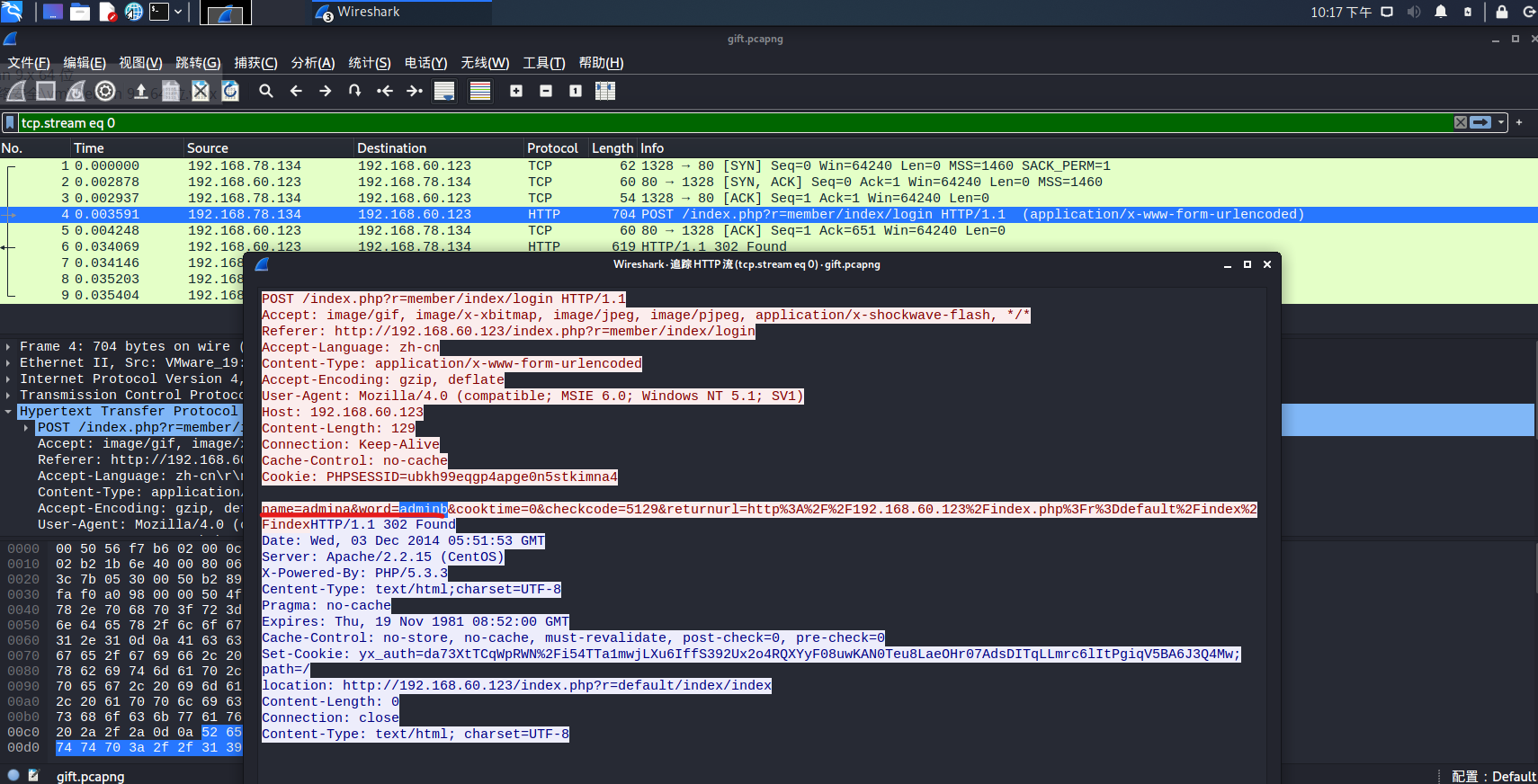Sort packet list by Info column
Viewport: 1538px width, 784px height.
click(1087, 148)
